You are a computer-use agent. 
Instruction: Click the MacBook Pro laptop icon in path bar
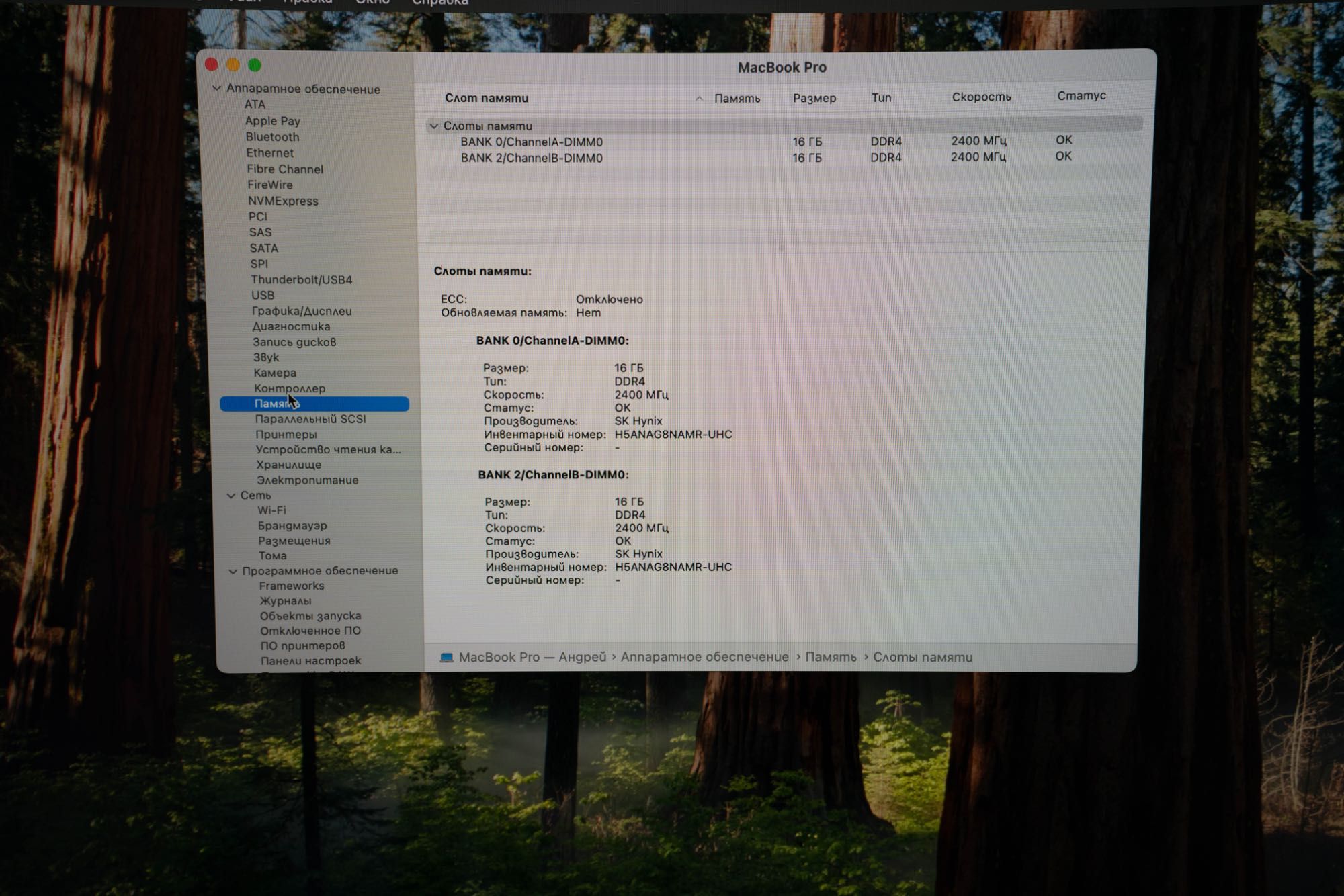(x=446, y=658)
